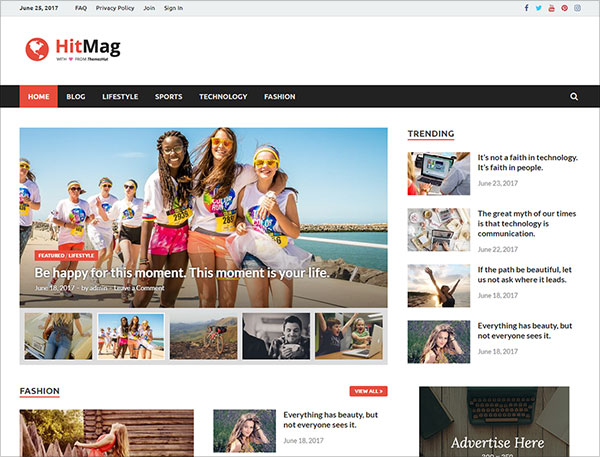Open the LIFESTYLE menu item
This screenshot has width=600, height=457.
120,96
